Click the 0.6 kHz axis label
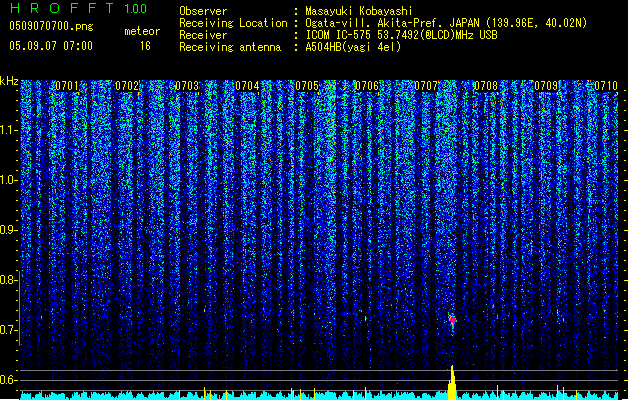This screenshot has width=629, height=400. 8,380
